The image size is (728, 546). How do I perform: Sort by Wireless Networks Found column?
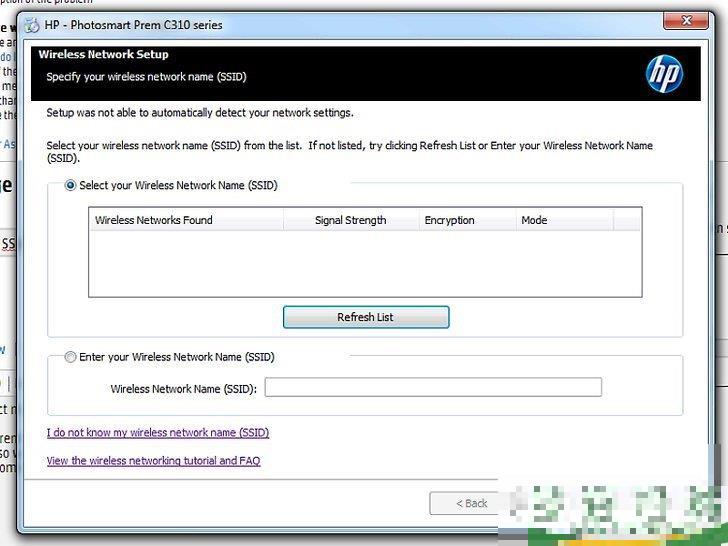click(x=186, y=220)
